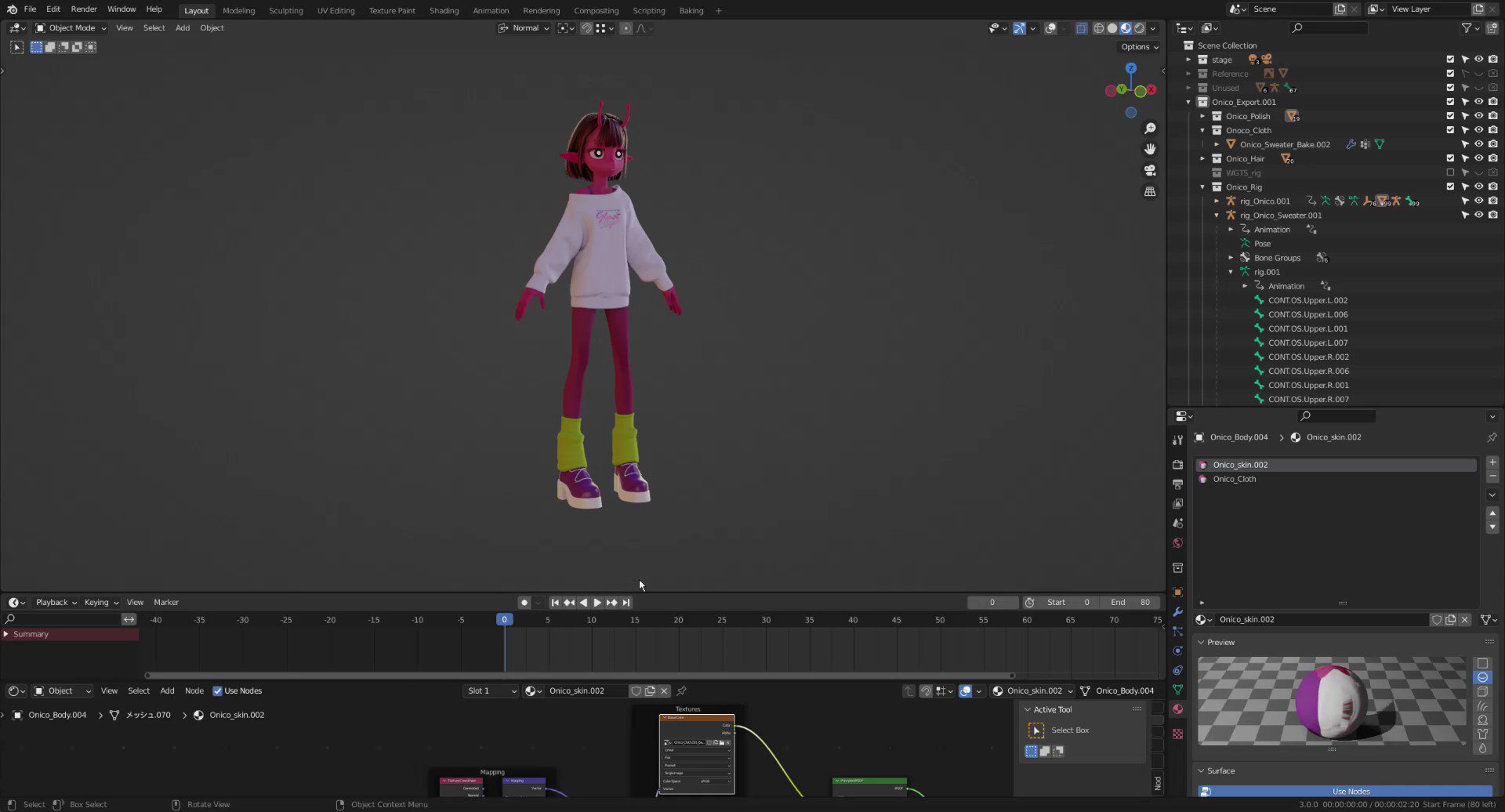Select flat plane material preview shape
This screenshot has width=1505, height=812.
coord(1482,664)
